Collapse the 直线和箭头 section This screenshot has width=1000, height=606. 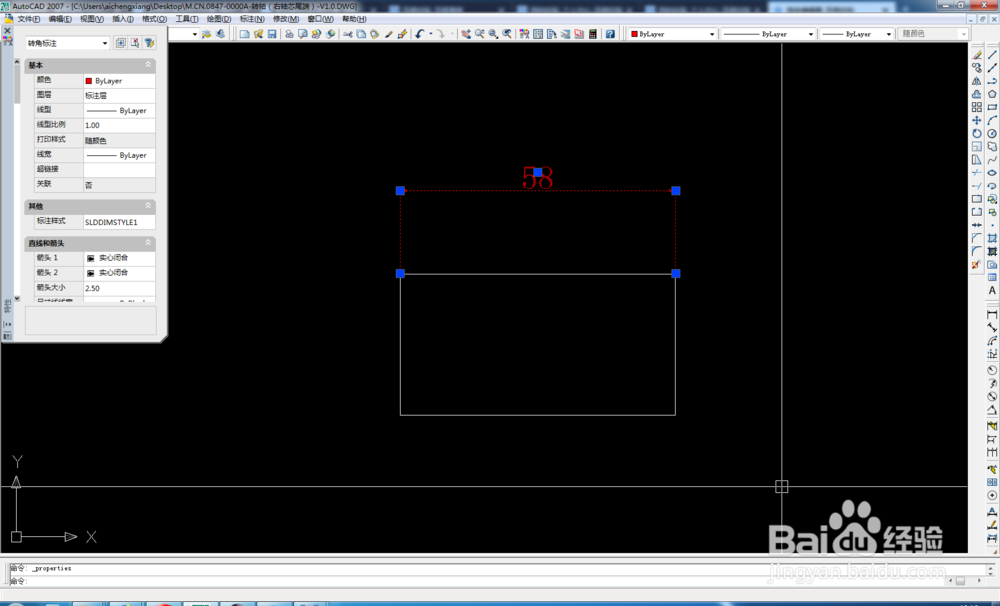click(148, 242)
